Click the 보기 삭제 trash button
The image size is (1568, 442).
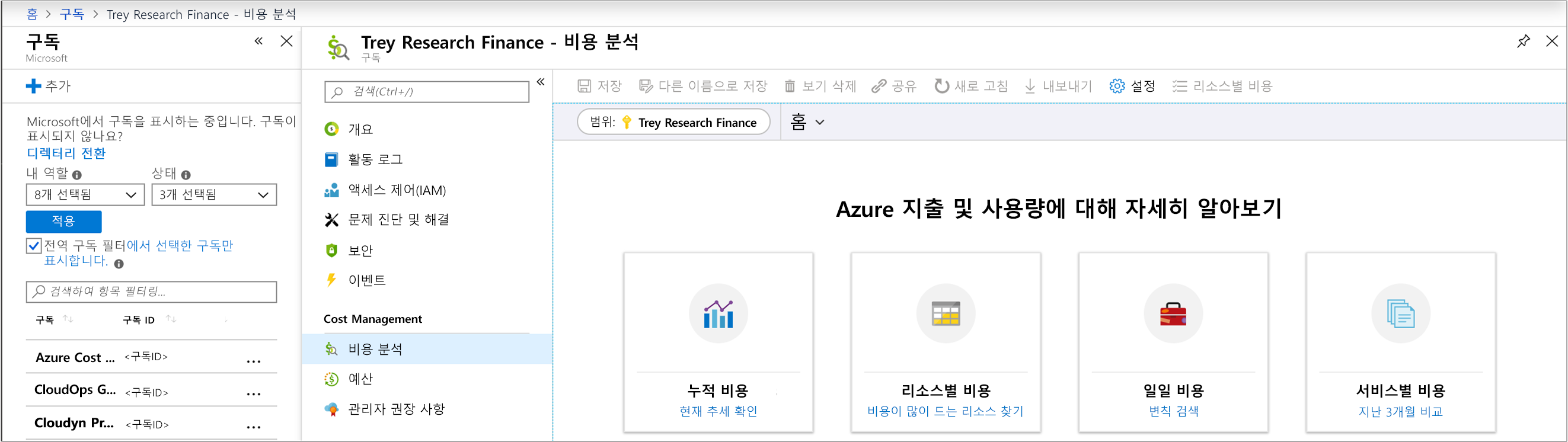[820, 87]
